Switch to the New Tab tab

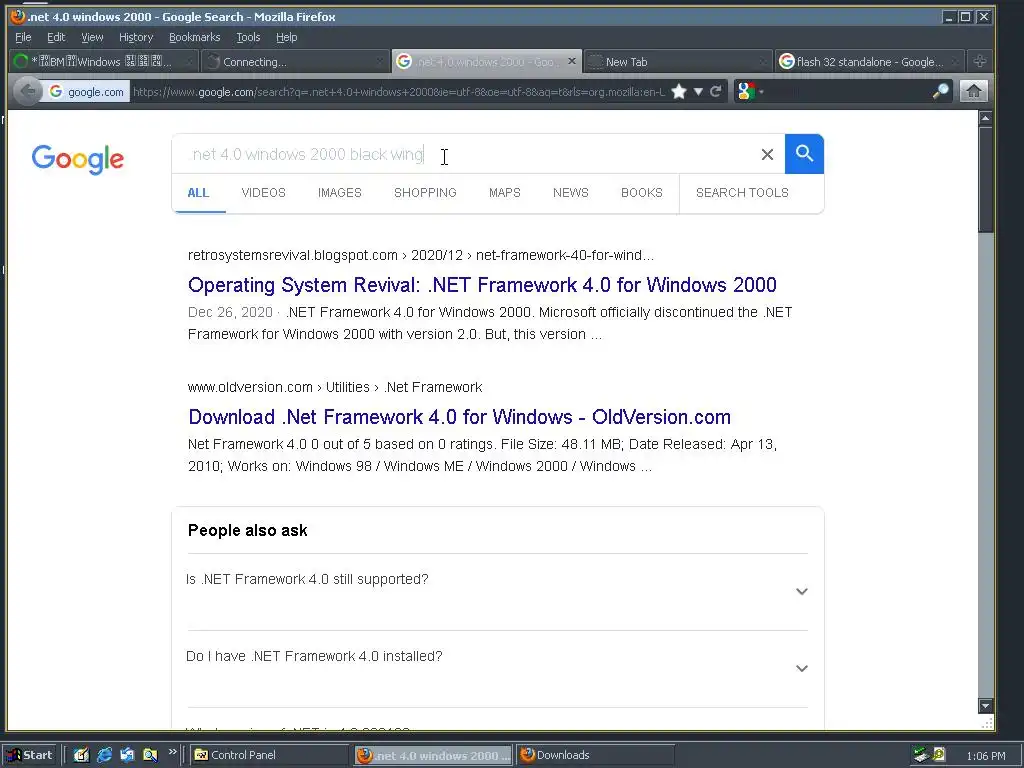tap(677, 61)
